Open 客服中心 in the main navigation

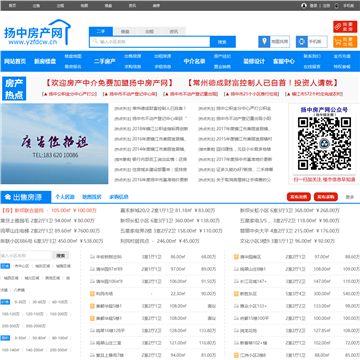tap(284, 61)
